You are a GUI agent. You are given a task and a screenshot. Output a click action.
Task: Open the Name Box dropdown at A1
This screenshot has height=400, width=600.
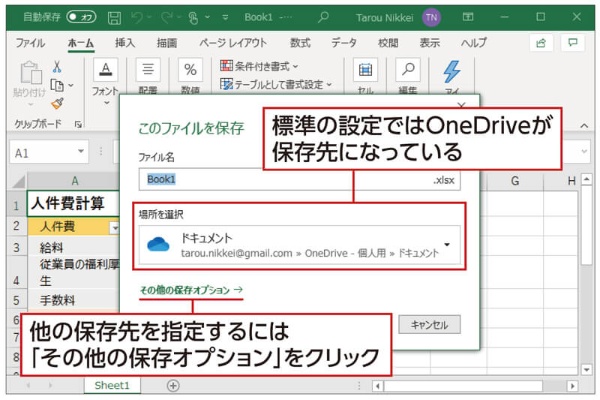click(x=81, y=152)
